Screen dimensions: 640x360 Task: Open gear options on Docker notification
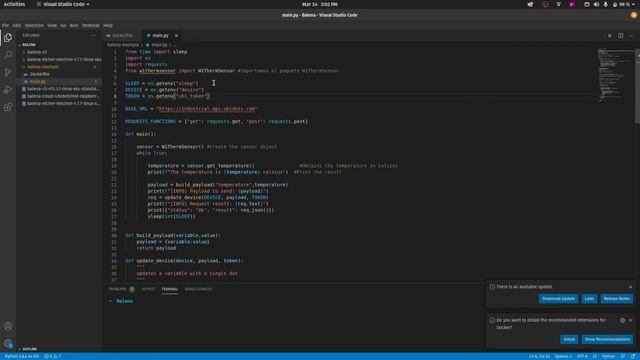(x=622, y=320)
